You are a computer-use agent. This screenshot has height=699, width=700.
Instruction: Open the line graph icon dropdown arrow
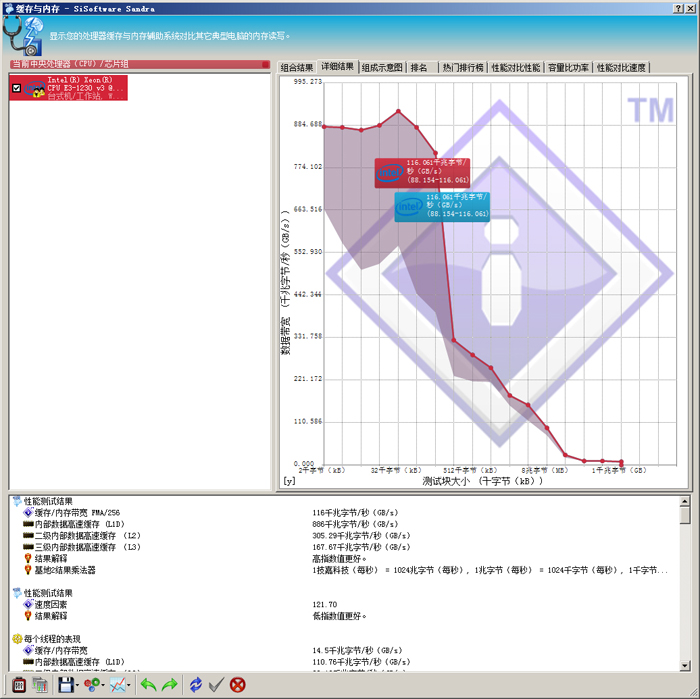click(129, 685)
